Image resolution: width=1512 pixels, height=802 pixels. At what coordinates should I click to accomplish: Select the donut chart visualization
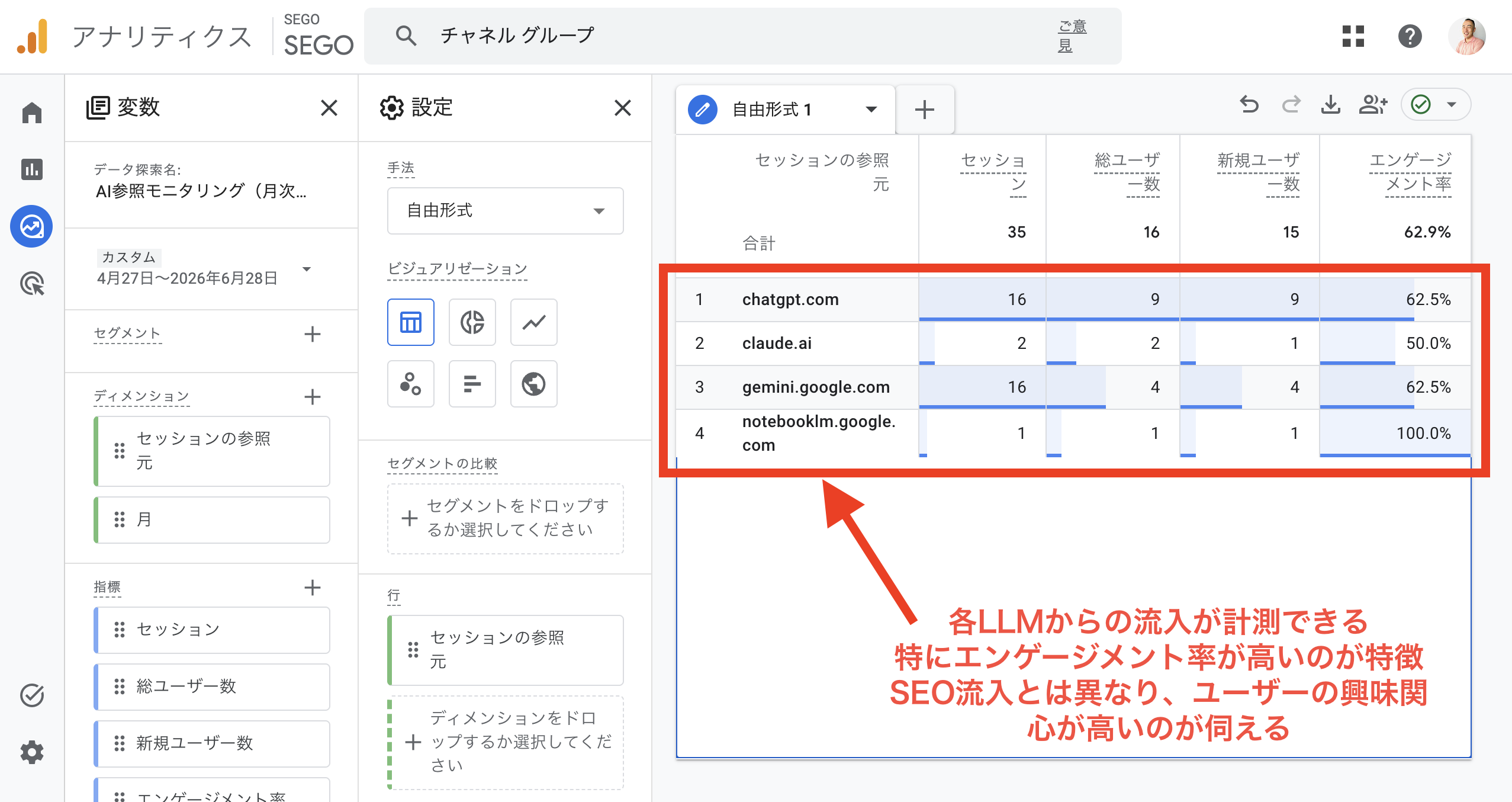click(472, 322)
